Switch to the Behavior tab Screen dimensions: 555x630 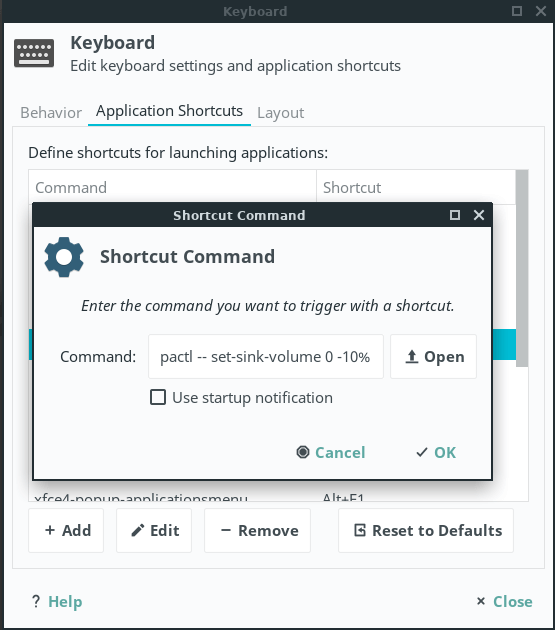click(51, 112)
